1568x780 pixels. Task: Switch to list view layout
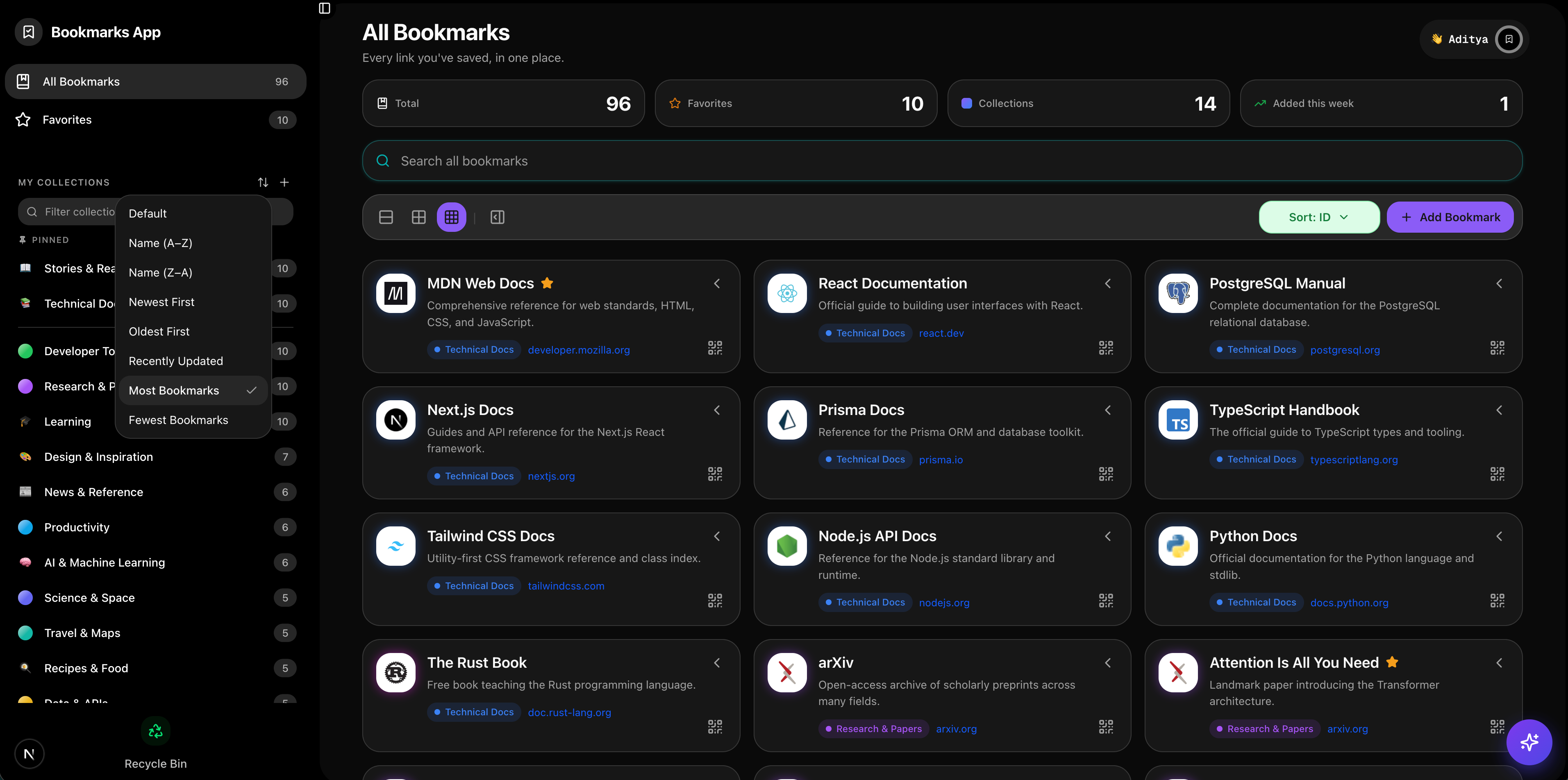tap(386, 217)
